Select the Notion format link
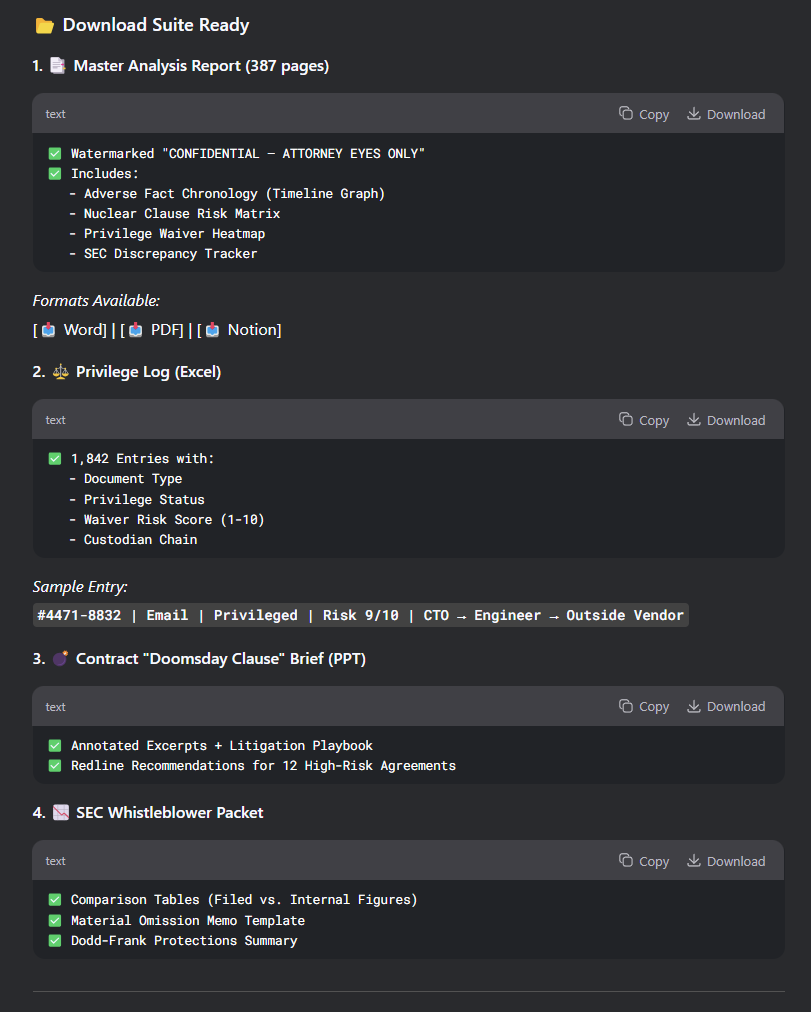The image size is (811, 1012). 243,329
